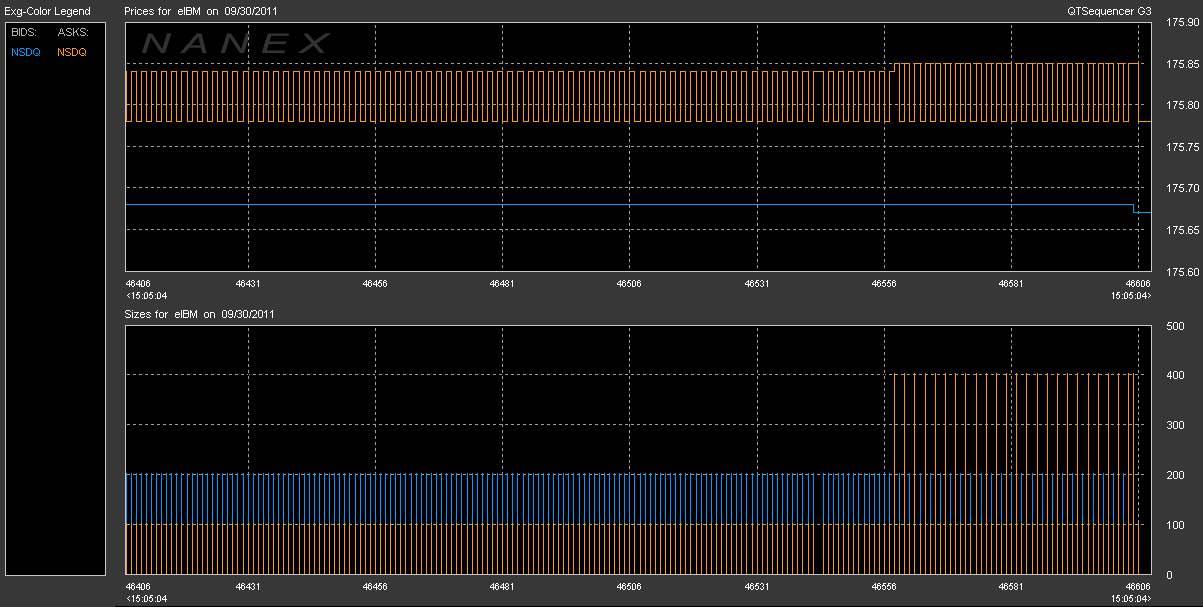Click sequence tick 46481 under Sizes chart

pos(502,587)
